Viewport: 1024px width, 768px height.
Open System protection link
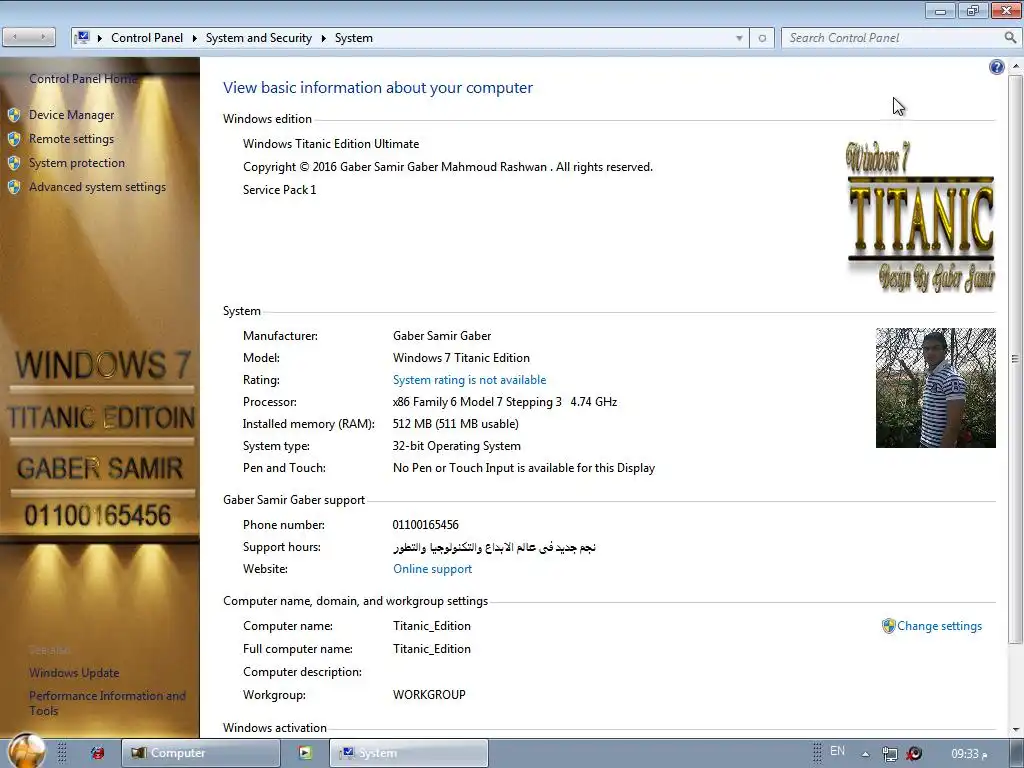[x=76, y=163]
